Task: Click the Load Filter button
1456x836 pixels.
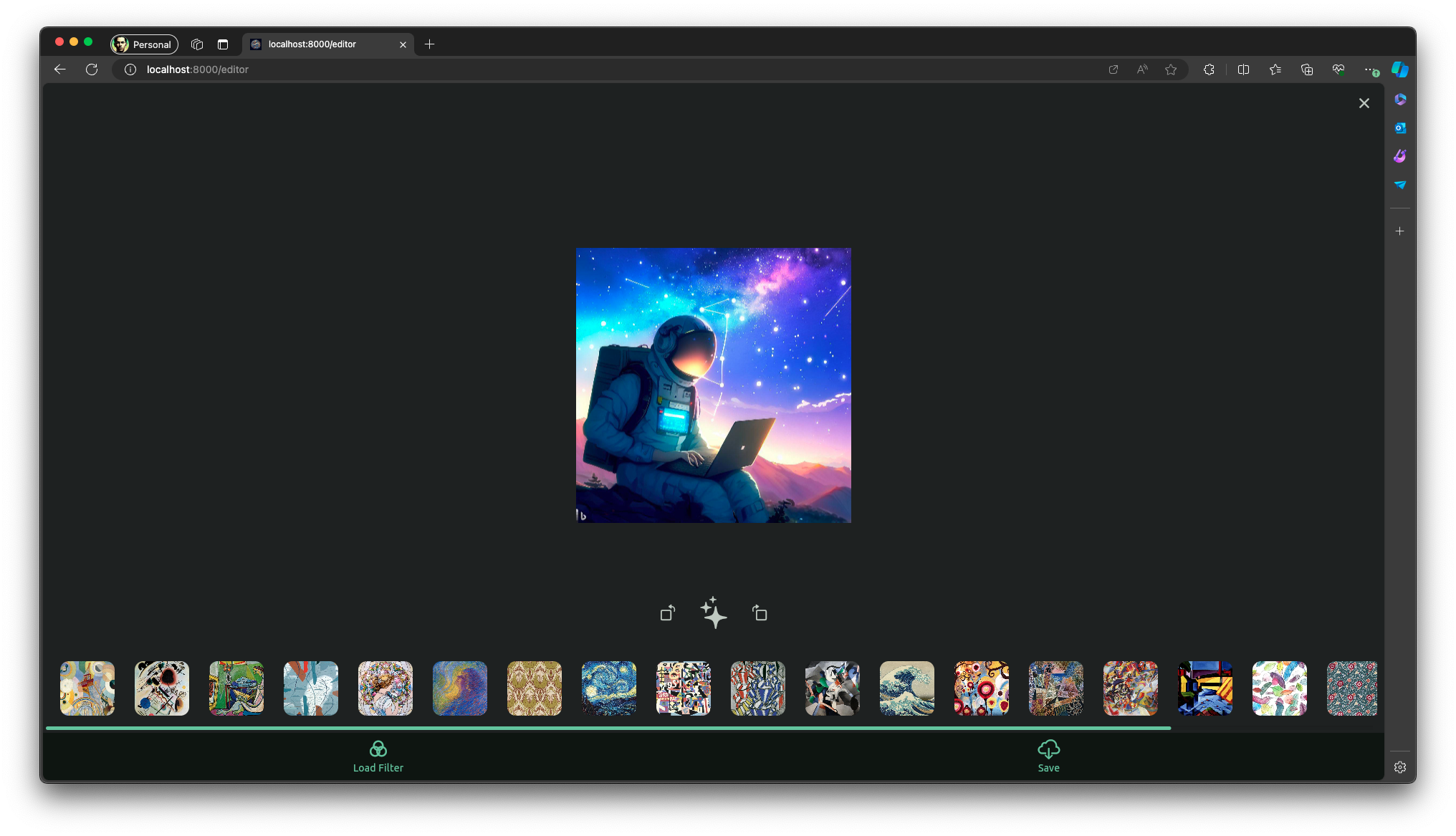Action: (378, 756)
